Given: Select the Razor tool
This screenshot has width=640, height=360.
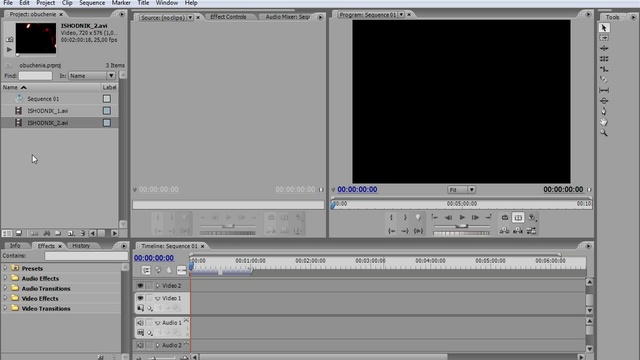Looking at the screenshot, I should pyautogui.click(x=604, y=80).
